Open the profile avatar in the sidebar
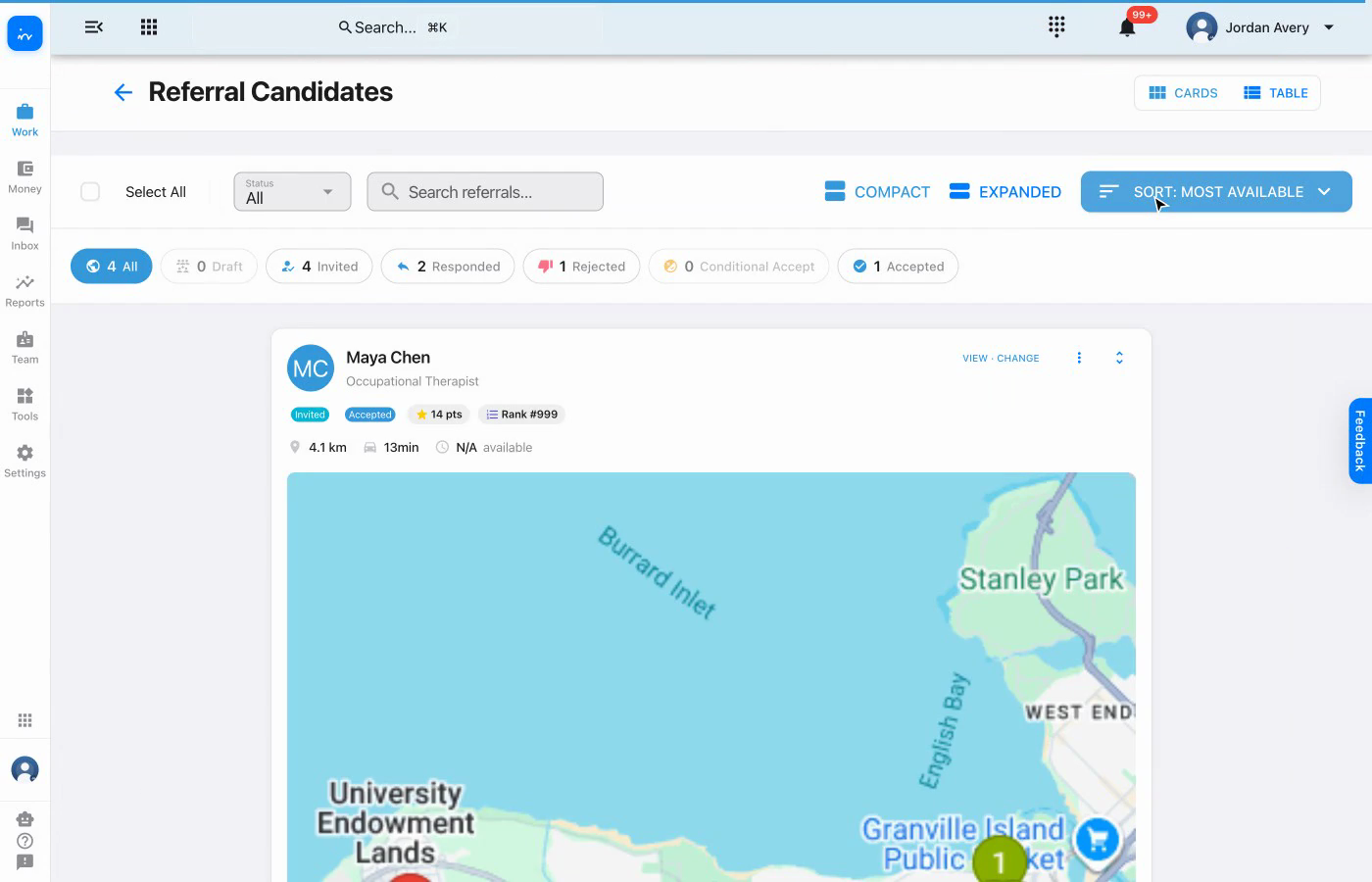This screenshot has width=1372, height=882. (x=24, y=769)
